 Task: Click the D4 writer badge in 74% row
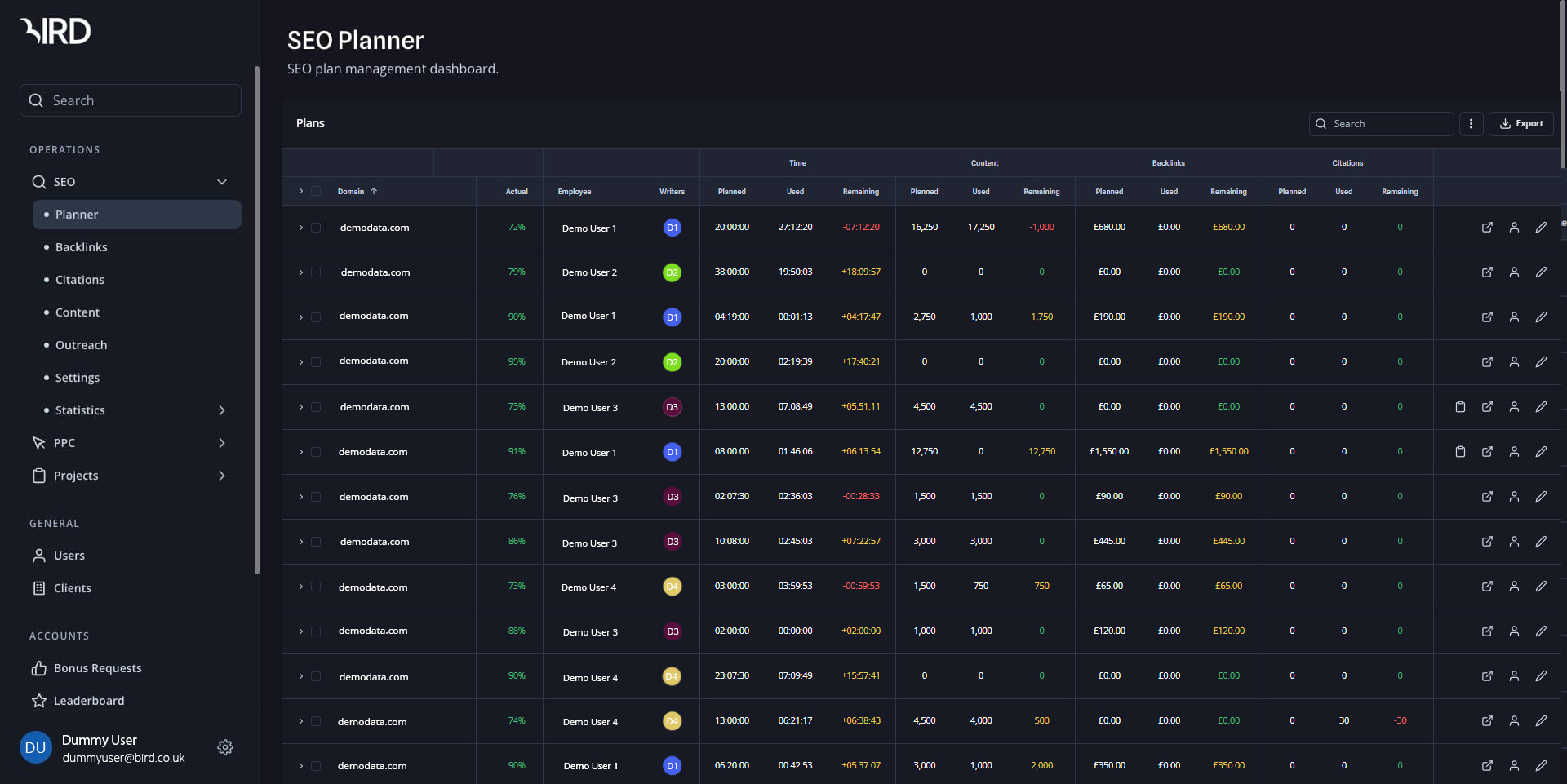point(672,721)
